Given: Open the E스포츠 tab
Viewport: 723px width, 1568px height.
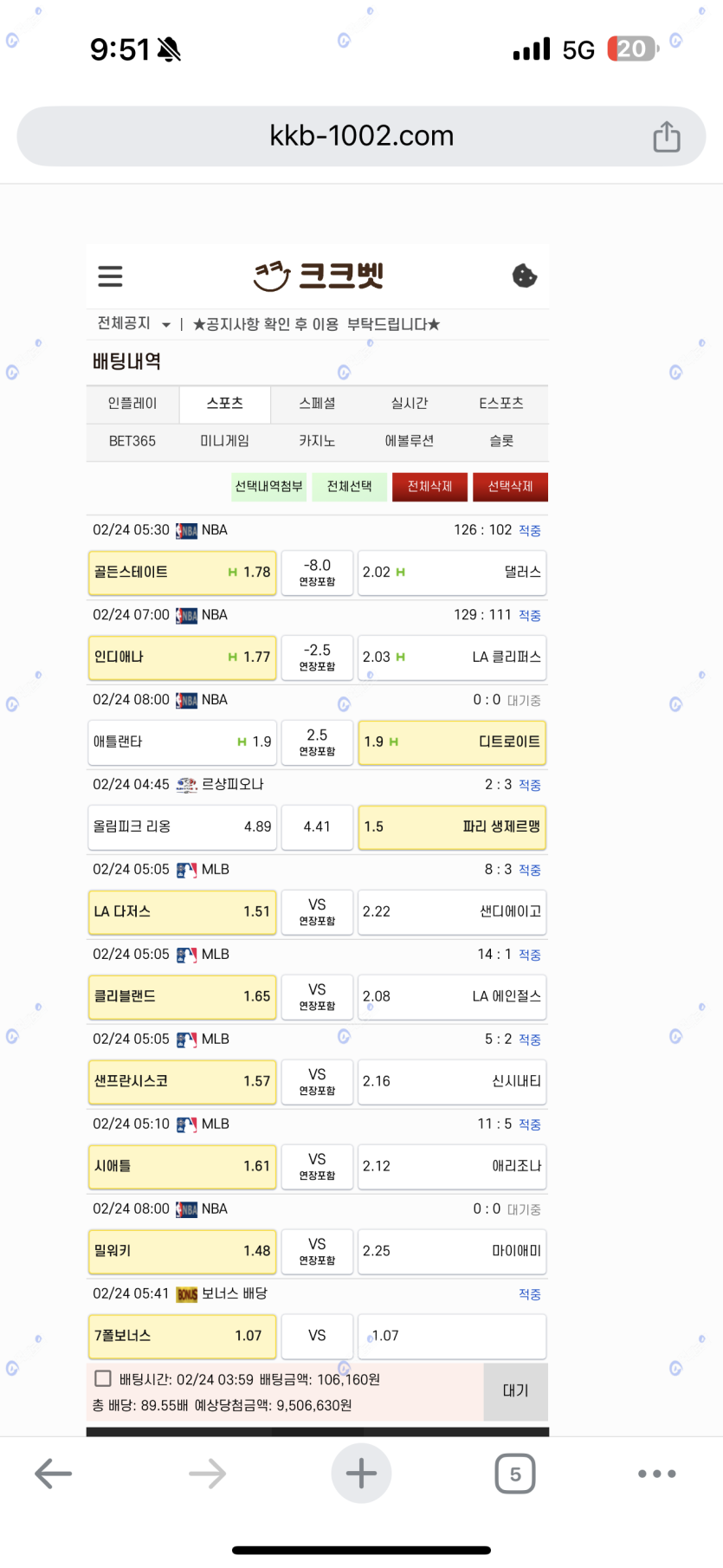Looking at the screenshot, I should 501,404.
